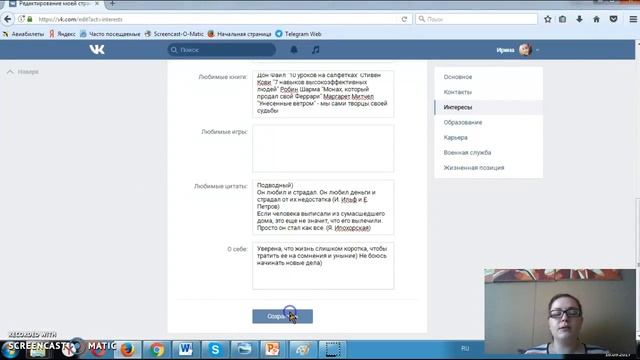Open the Авиабилеты bookmark
The width and height of the screenshot is (640, 360).
[23, 34]
